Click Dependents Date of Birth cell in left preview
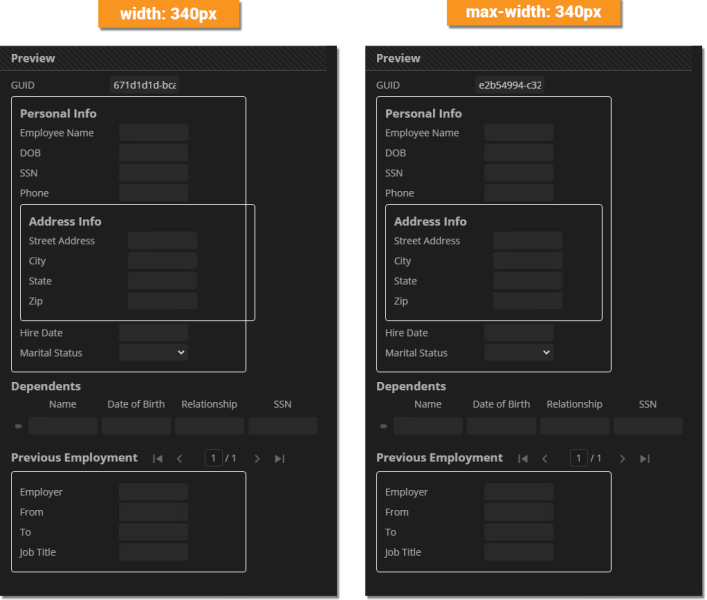Image resolution: width=707 pixels, height=600 pixels. [x=136, y=426]
